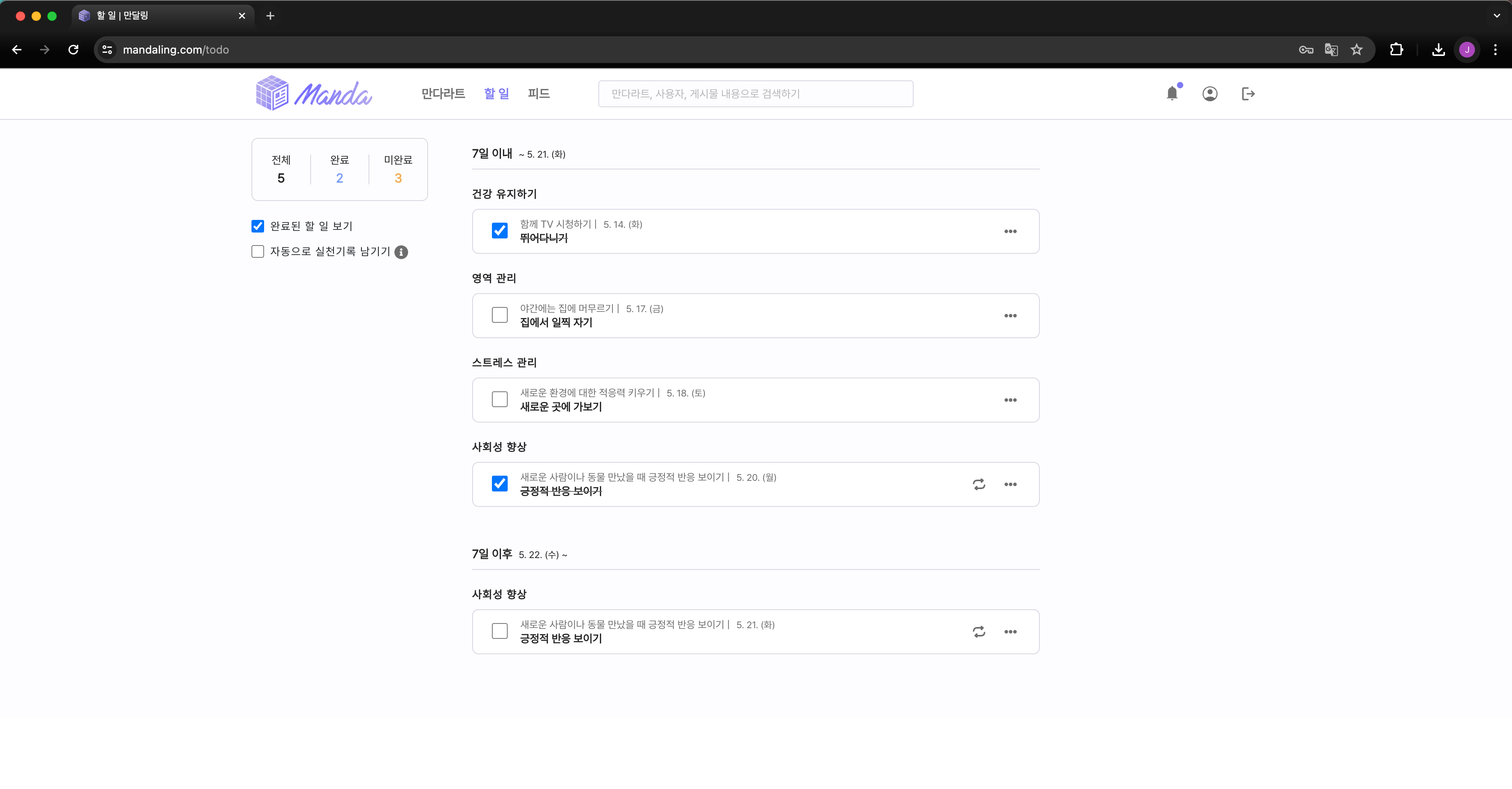This screenshot has width=1512, height=789.
Task: Click repeat icon on 5. 20. task
Action: pos(978,484)
